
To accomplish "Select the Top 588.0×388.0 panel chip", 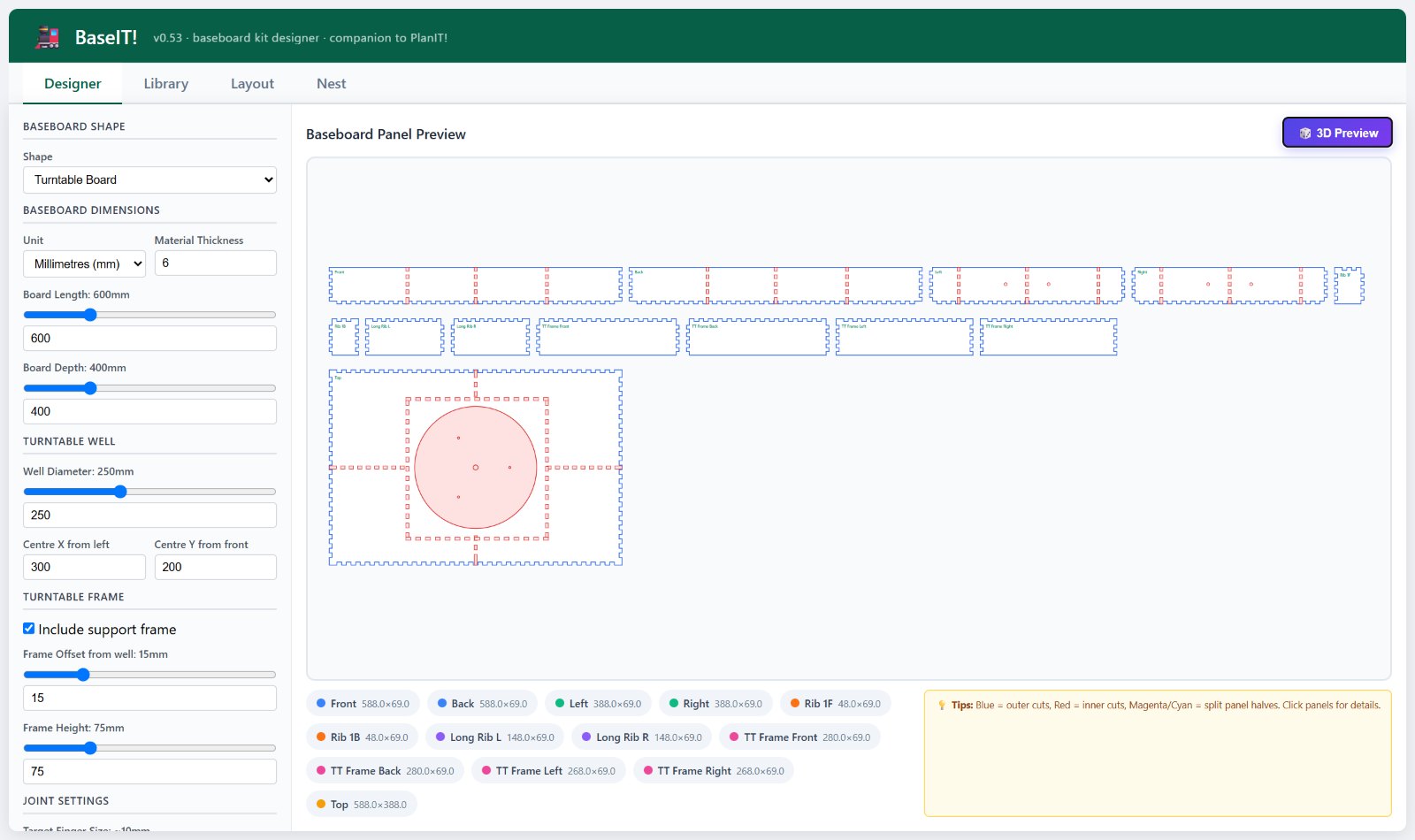I will point(362,805).
